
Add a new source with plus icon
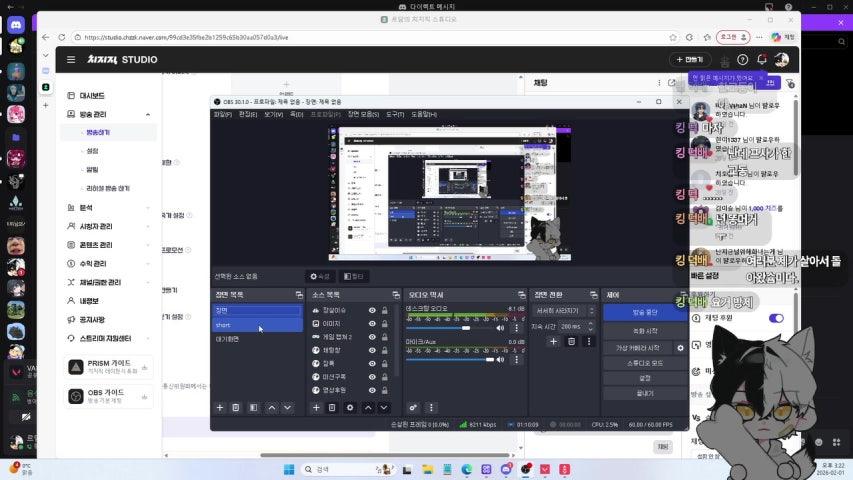point(315,408)
